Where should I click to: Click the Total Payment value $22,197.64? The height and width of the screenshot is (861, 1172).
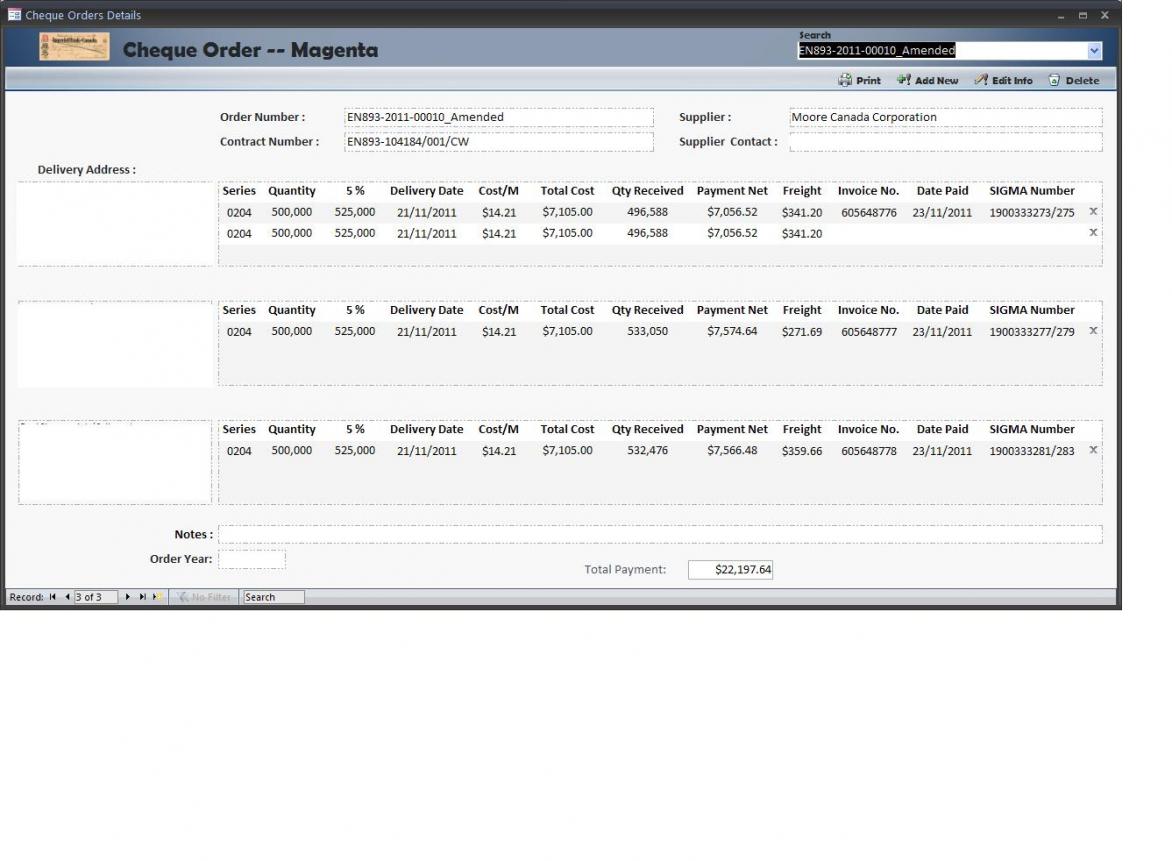(730, 570)
